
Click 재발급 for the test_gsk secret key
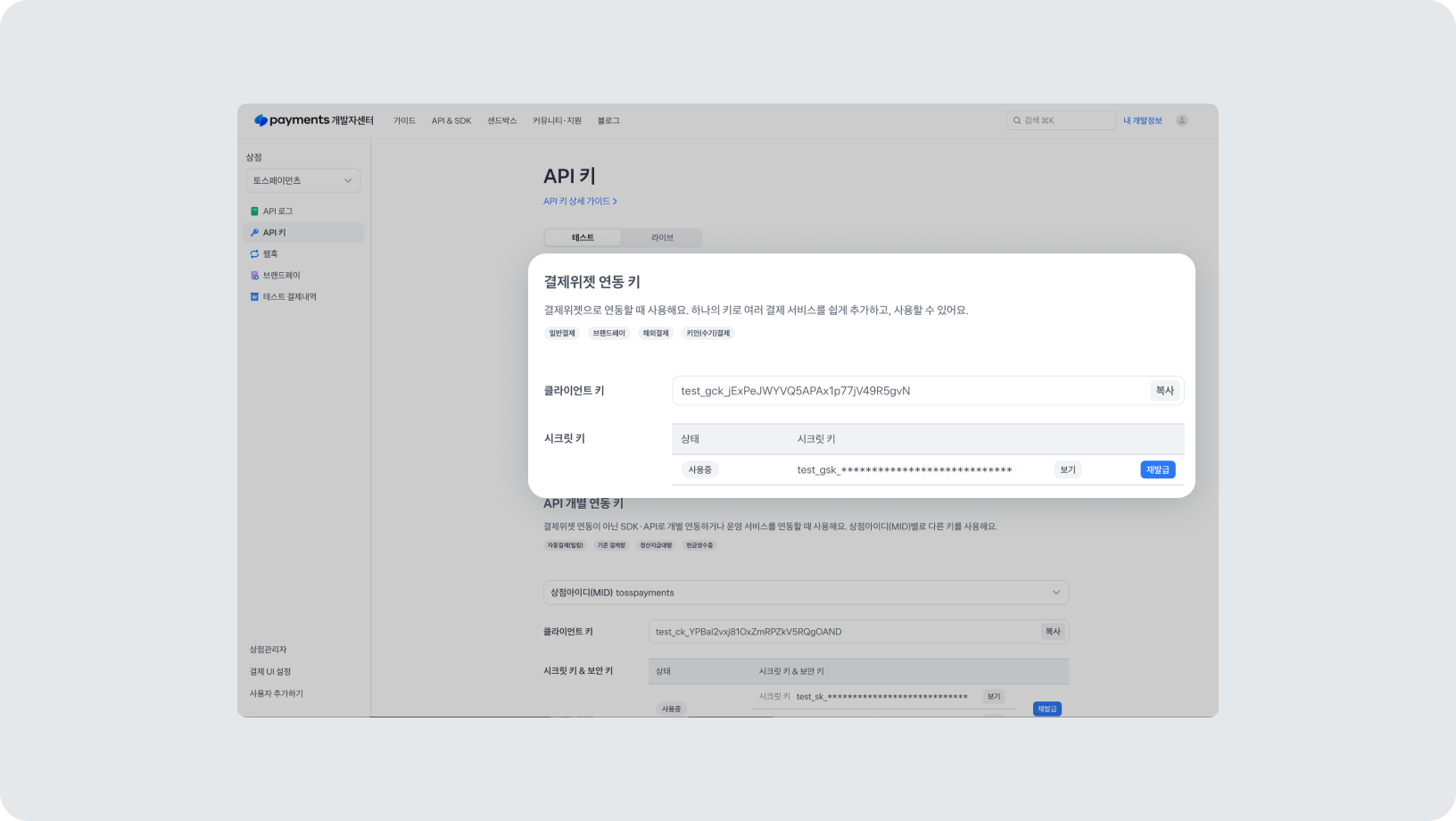(1157, 469)
